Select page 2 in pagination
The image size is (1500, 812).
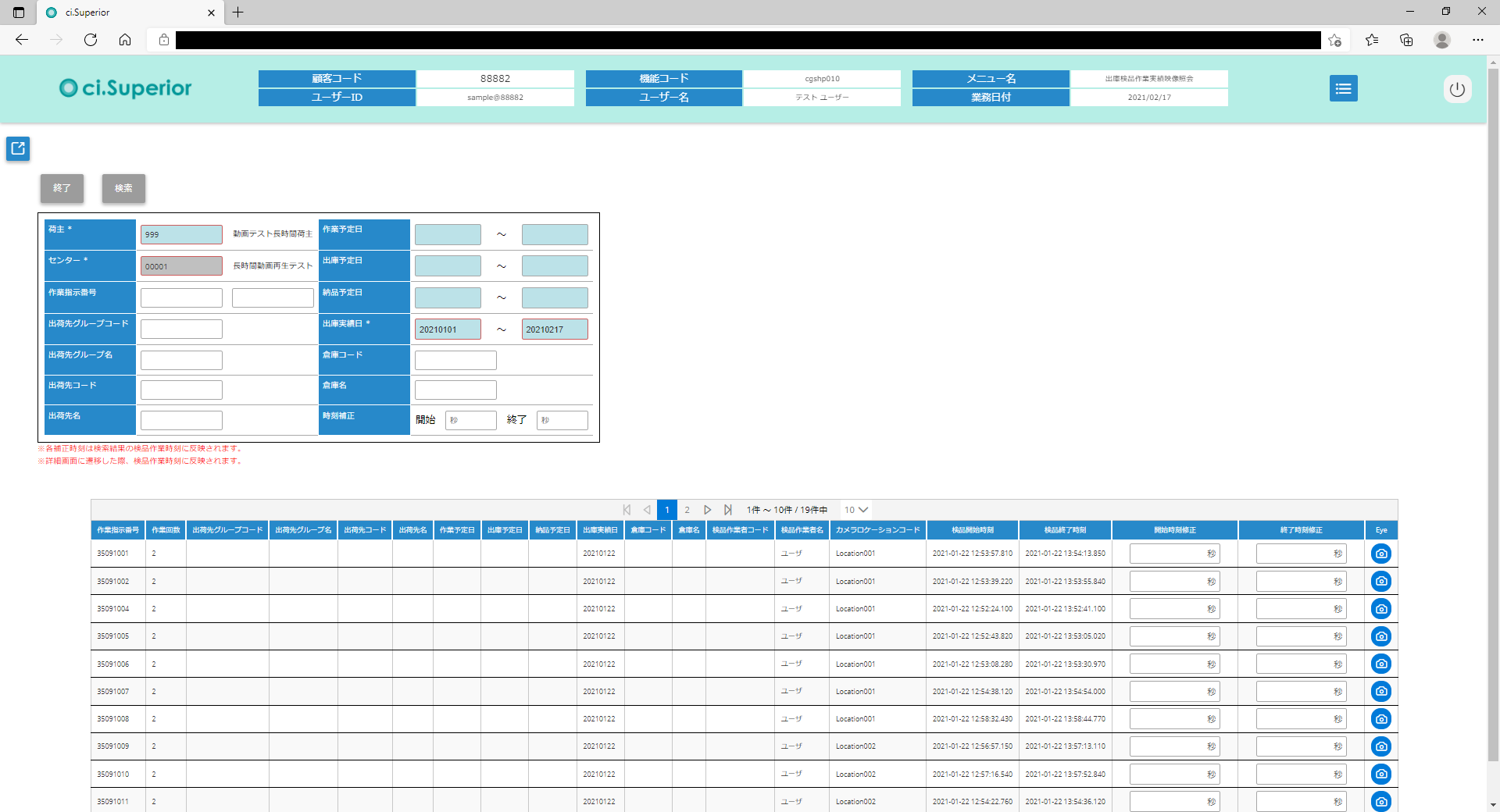[687, 510]
